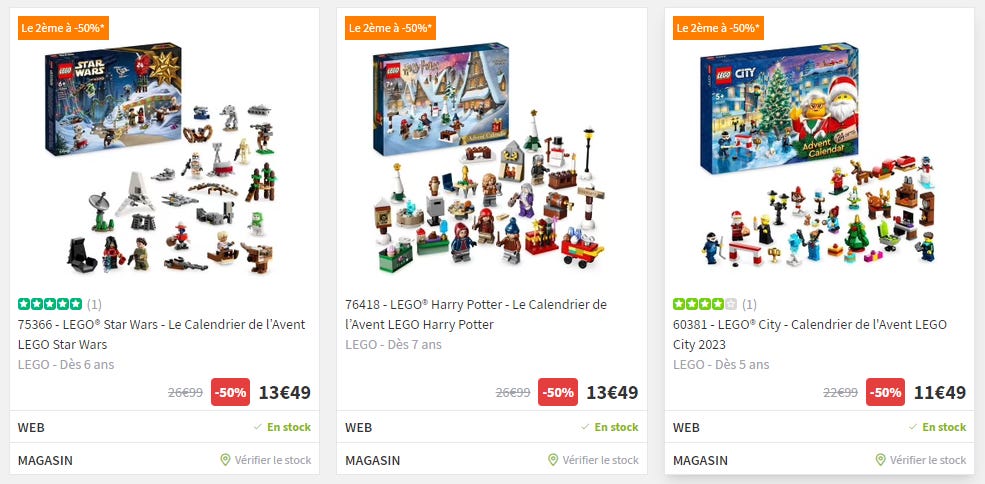Click Harry Potter WEB 'En stock' status

(x=610, y=427)
